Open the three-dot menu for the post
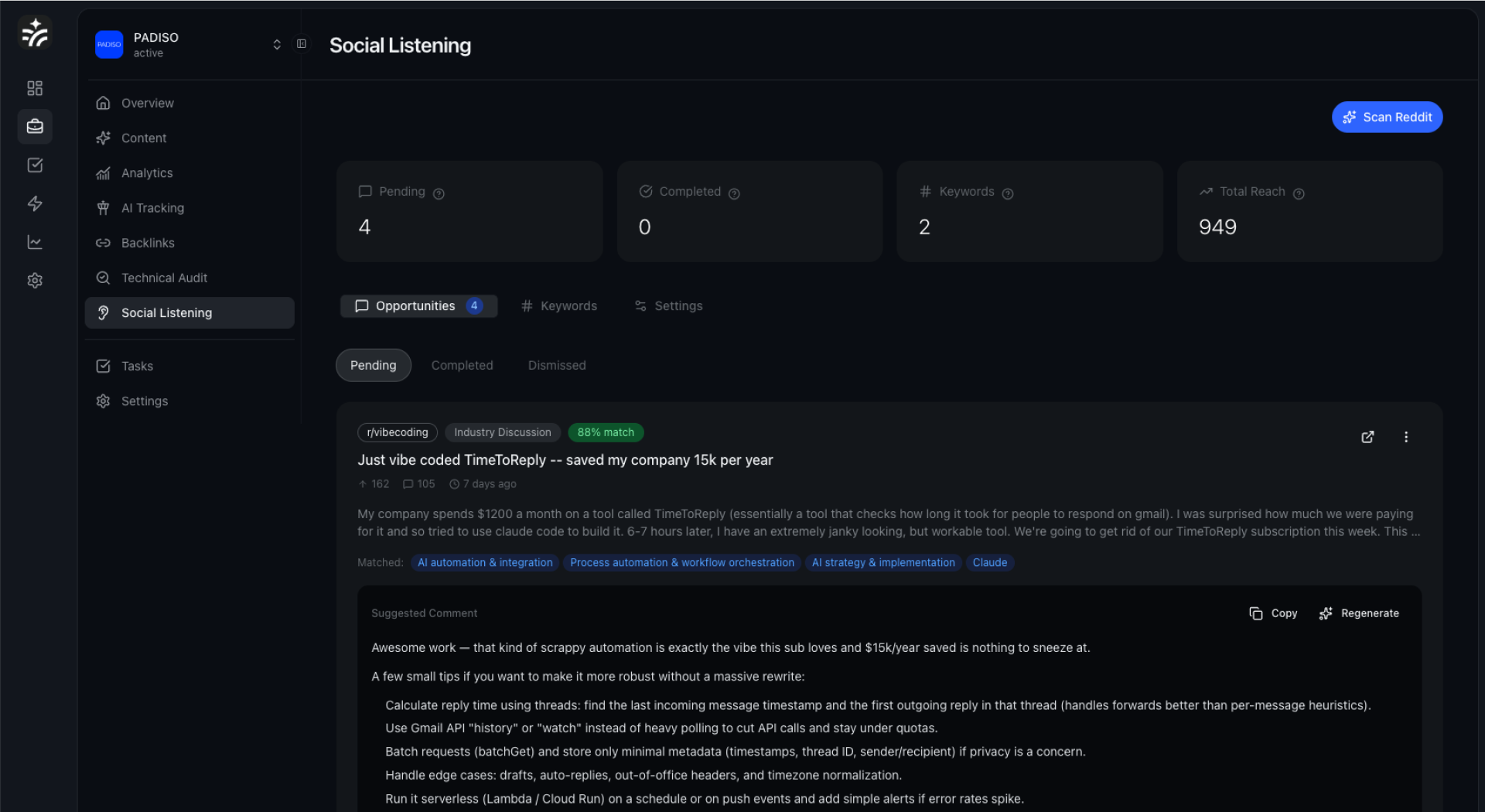The height and width of the screenshot is (812, 1485). pyautogui.click(x=1406, y=437)
